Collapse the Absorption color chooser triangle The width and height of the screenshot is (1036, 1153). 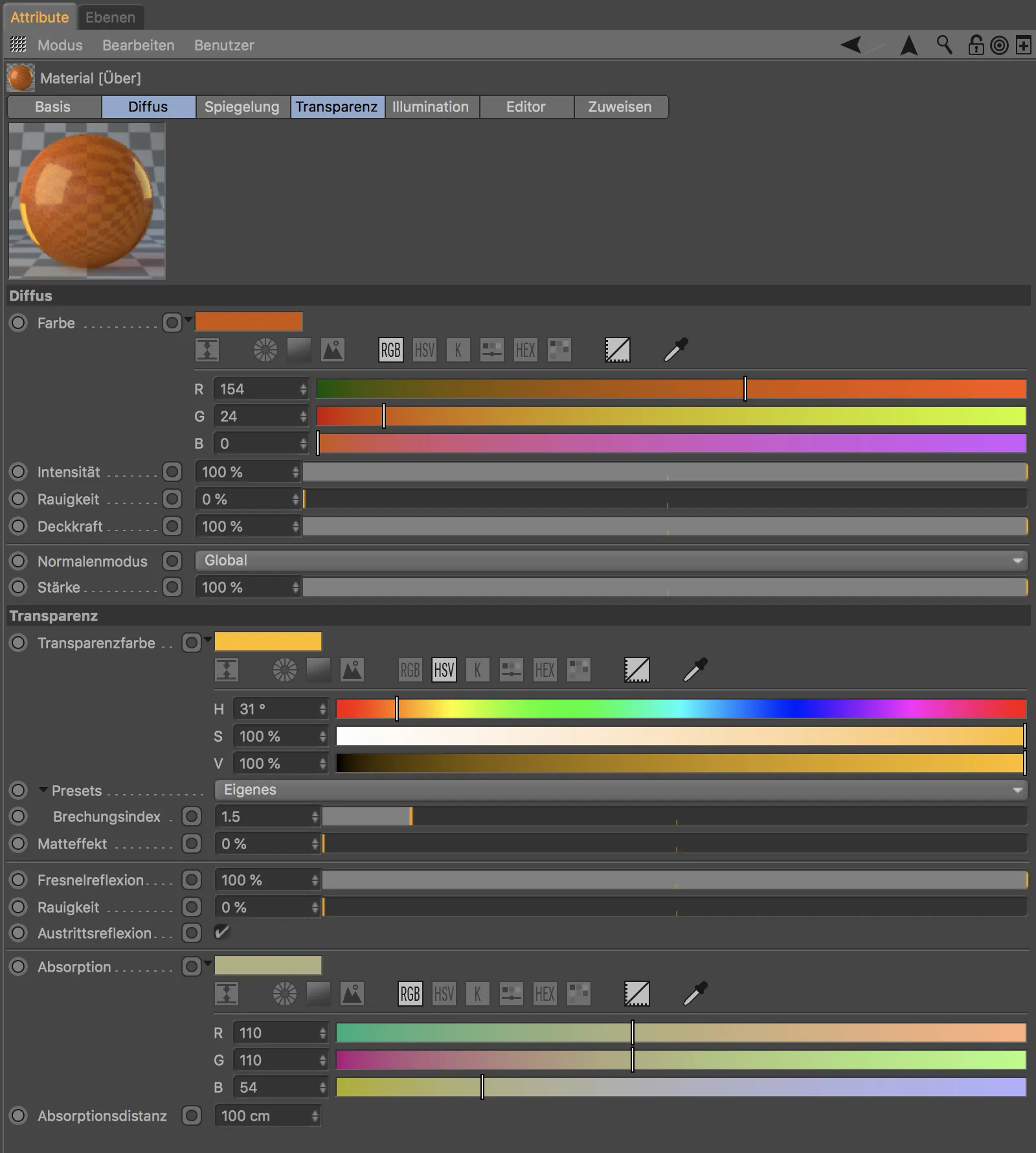point(208,963)
